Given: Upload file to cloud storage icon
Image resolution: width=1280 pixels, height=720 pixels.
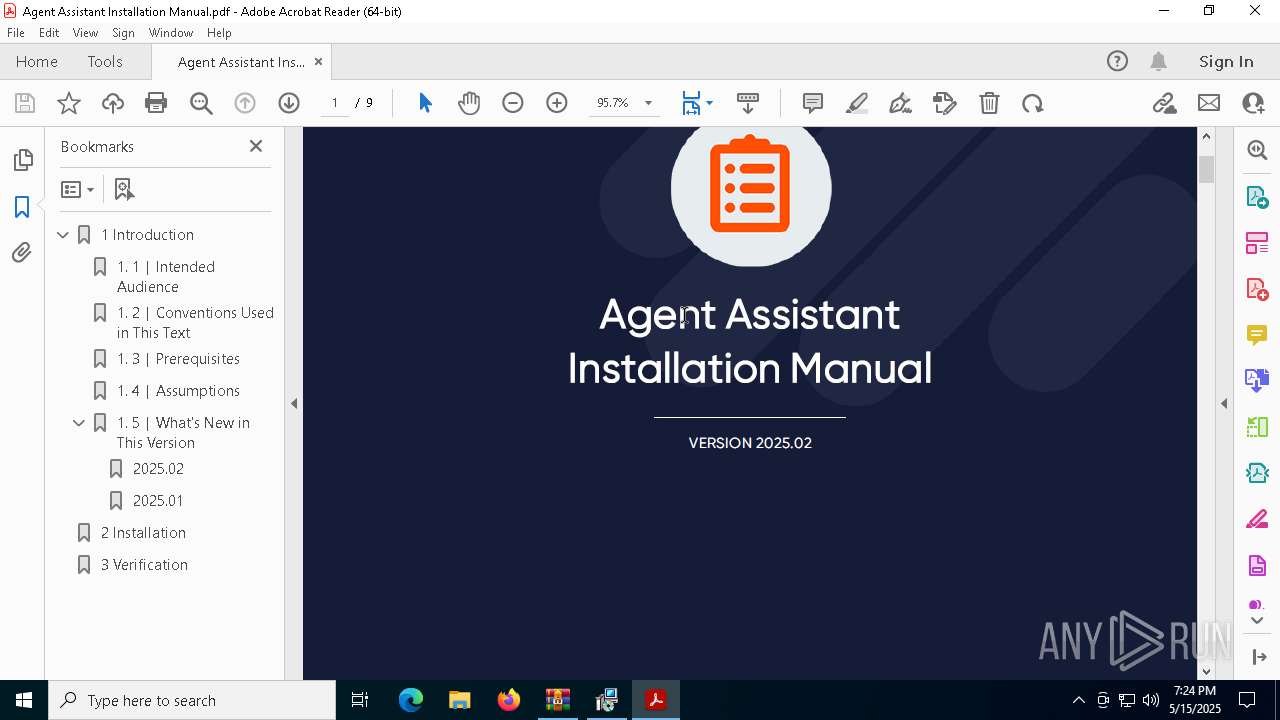Looking at the screenshot, I should [x=113, y=103].
